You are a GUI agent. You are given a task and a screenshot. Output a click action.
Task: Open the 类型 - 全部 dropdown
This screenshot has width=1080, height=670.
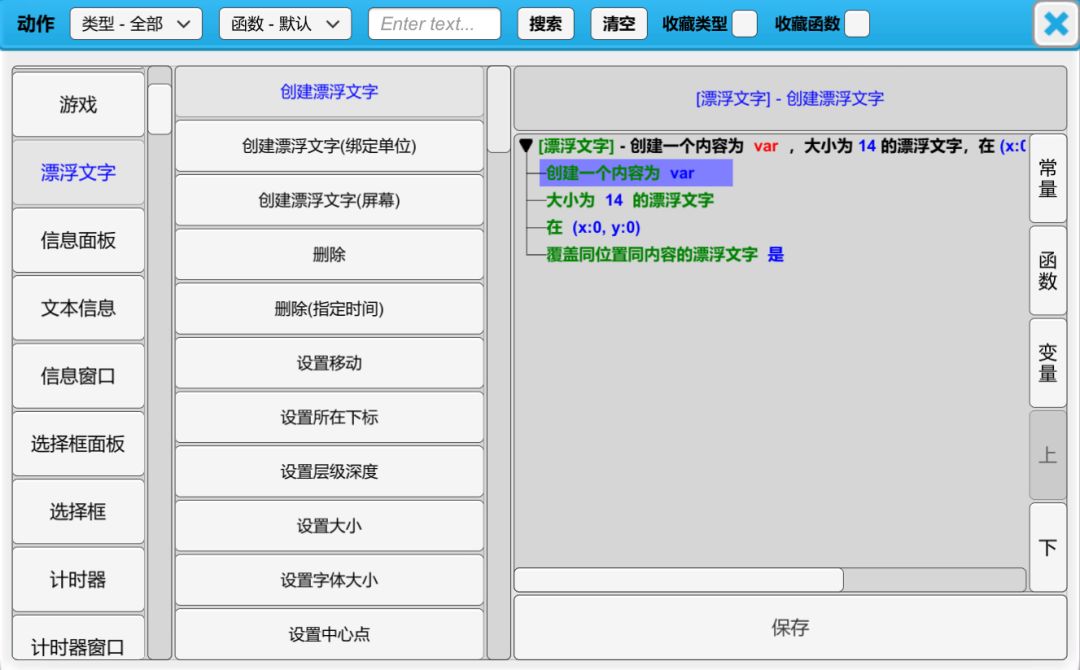tap(136, 24)
